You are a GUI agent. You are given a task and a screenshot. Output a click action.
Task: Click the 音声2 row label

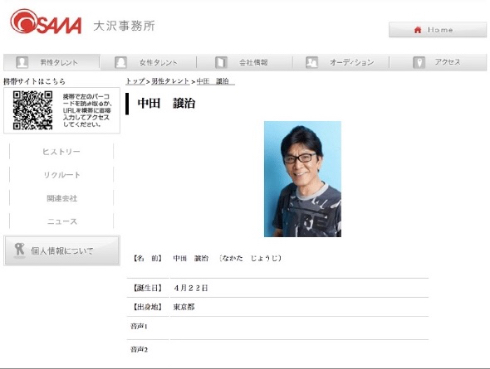[x=139, y=349]
